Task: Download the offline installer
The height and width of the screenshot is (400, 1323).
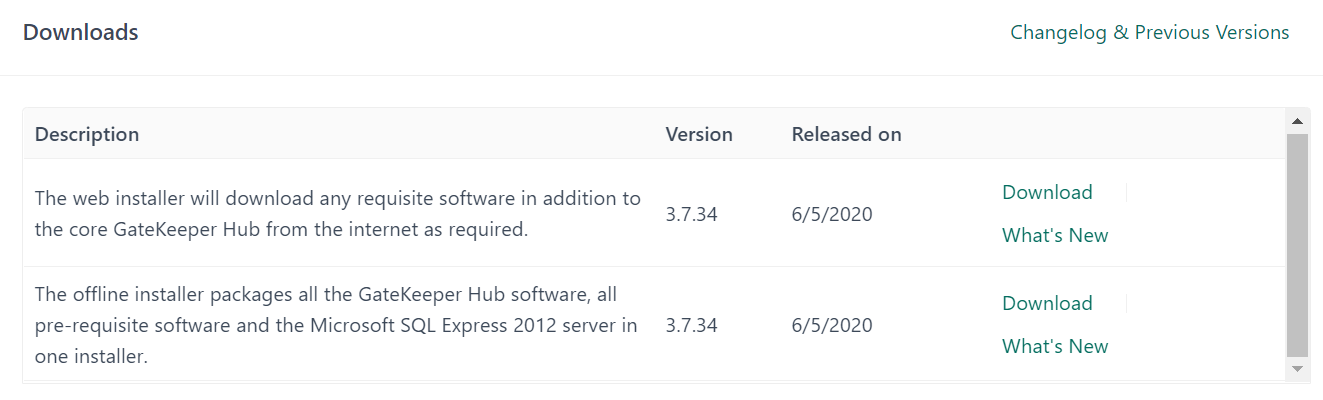Action: 1047,303
